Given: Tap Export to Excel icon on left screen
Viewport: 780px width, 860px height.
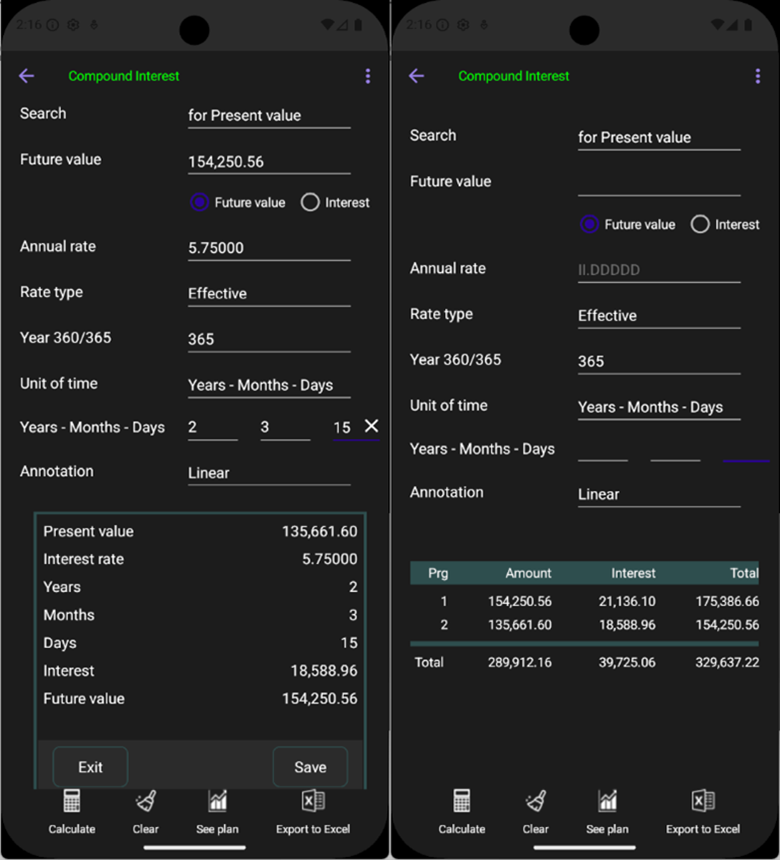Looking at the screenshot, I should point(313,801).
